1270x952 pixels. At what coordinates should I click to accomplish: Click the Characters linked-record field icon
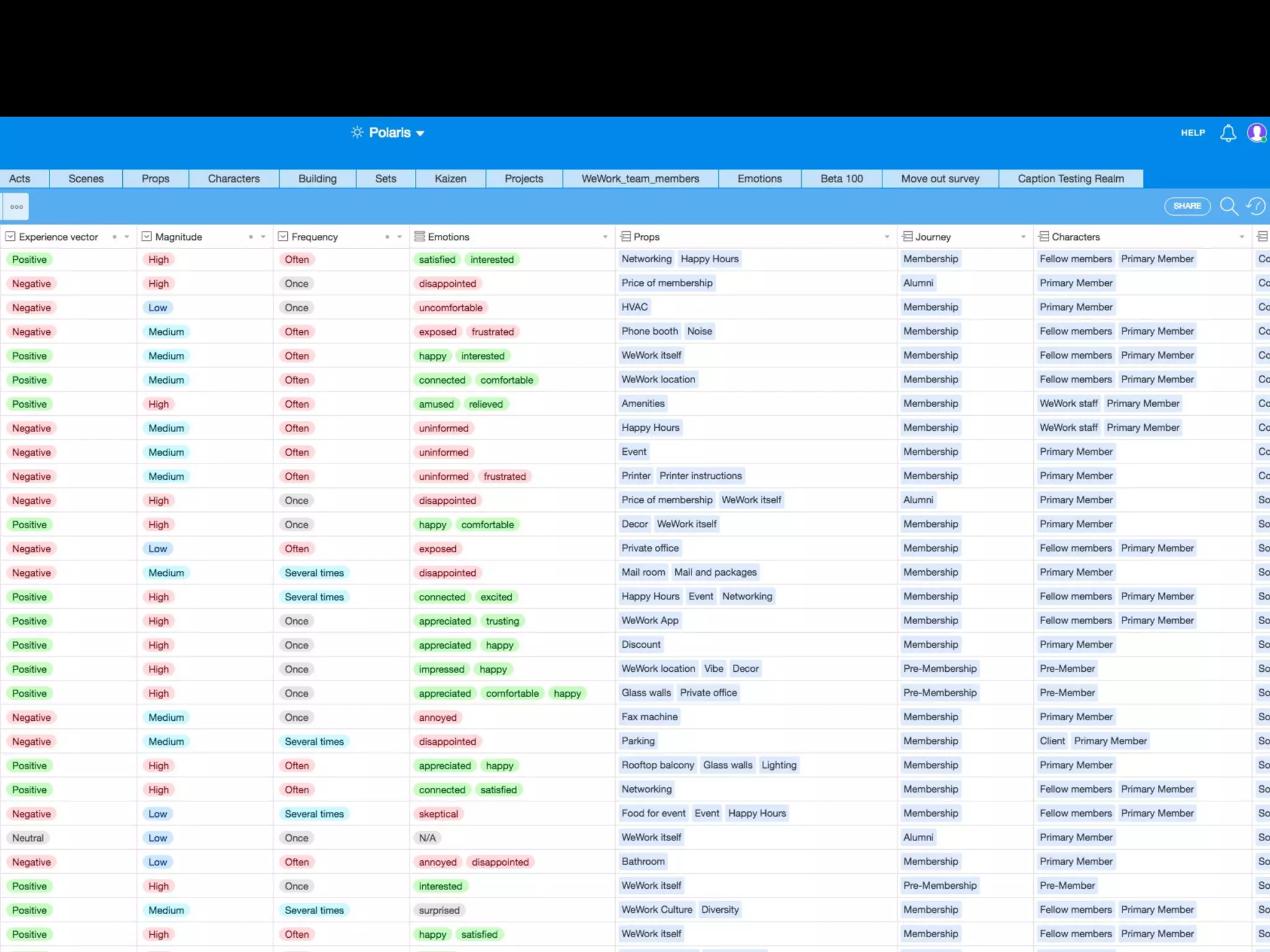click(1044, 237)
